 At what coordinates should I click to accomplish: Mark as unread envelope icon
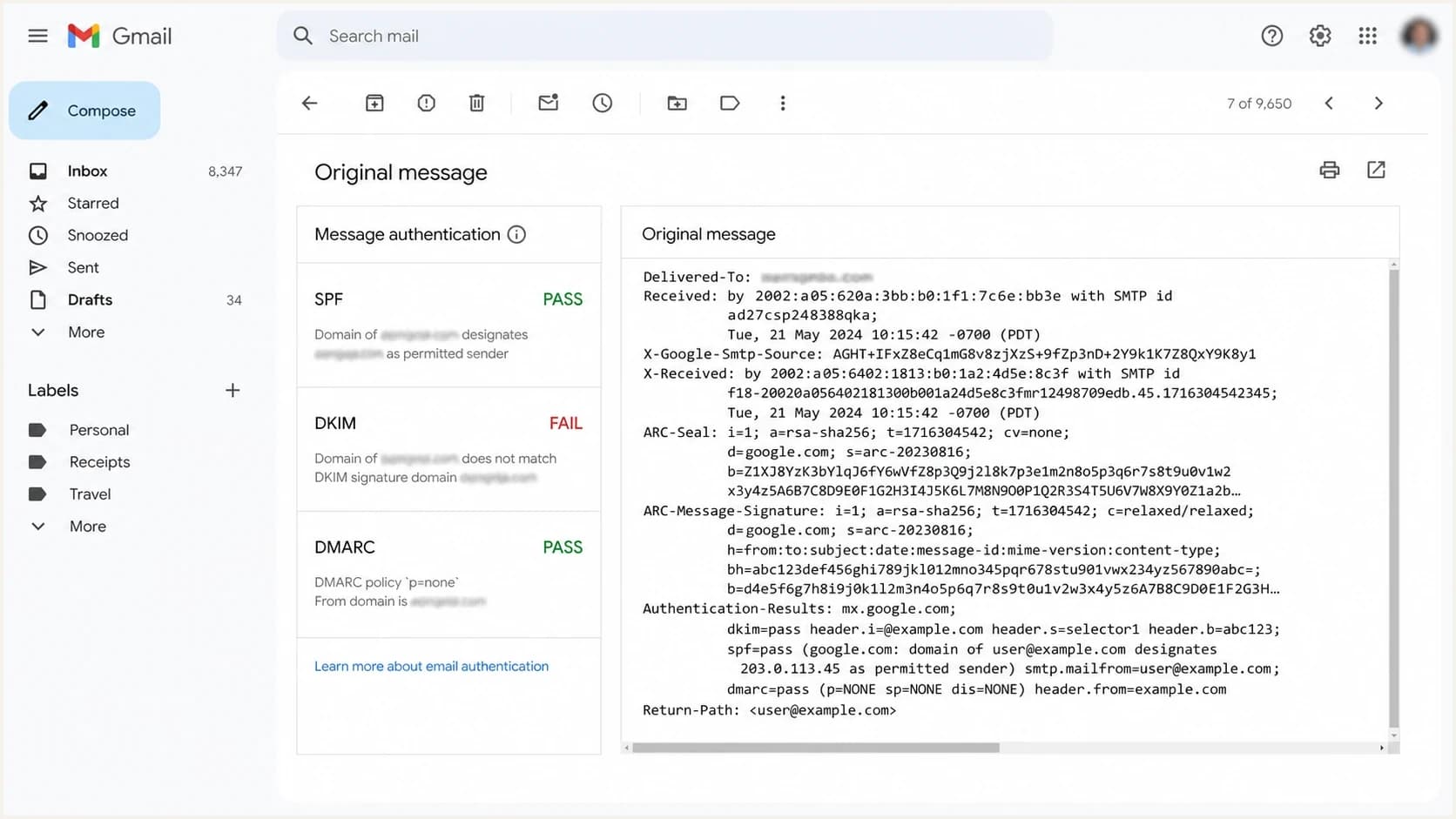(x=548, y=103)
